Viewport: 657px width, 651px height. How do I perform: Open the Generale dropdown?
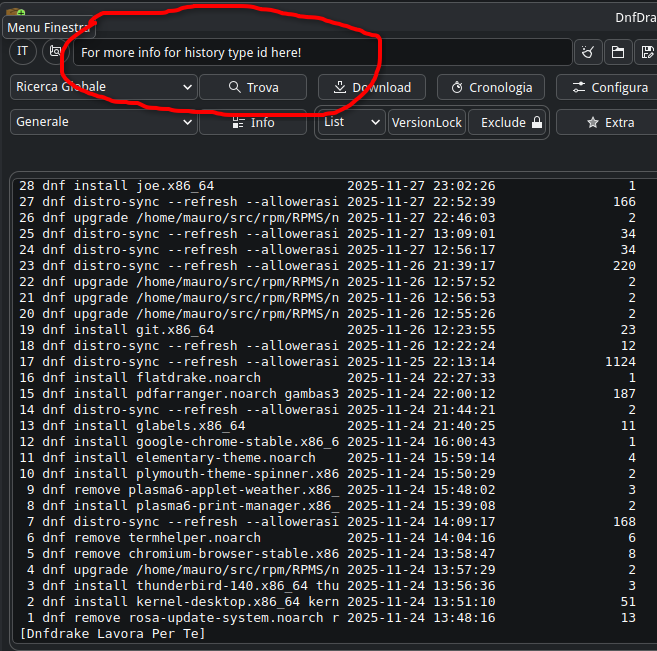(x=103, y=122)
